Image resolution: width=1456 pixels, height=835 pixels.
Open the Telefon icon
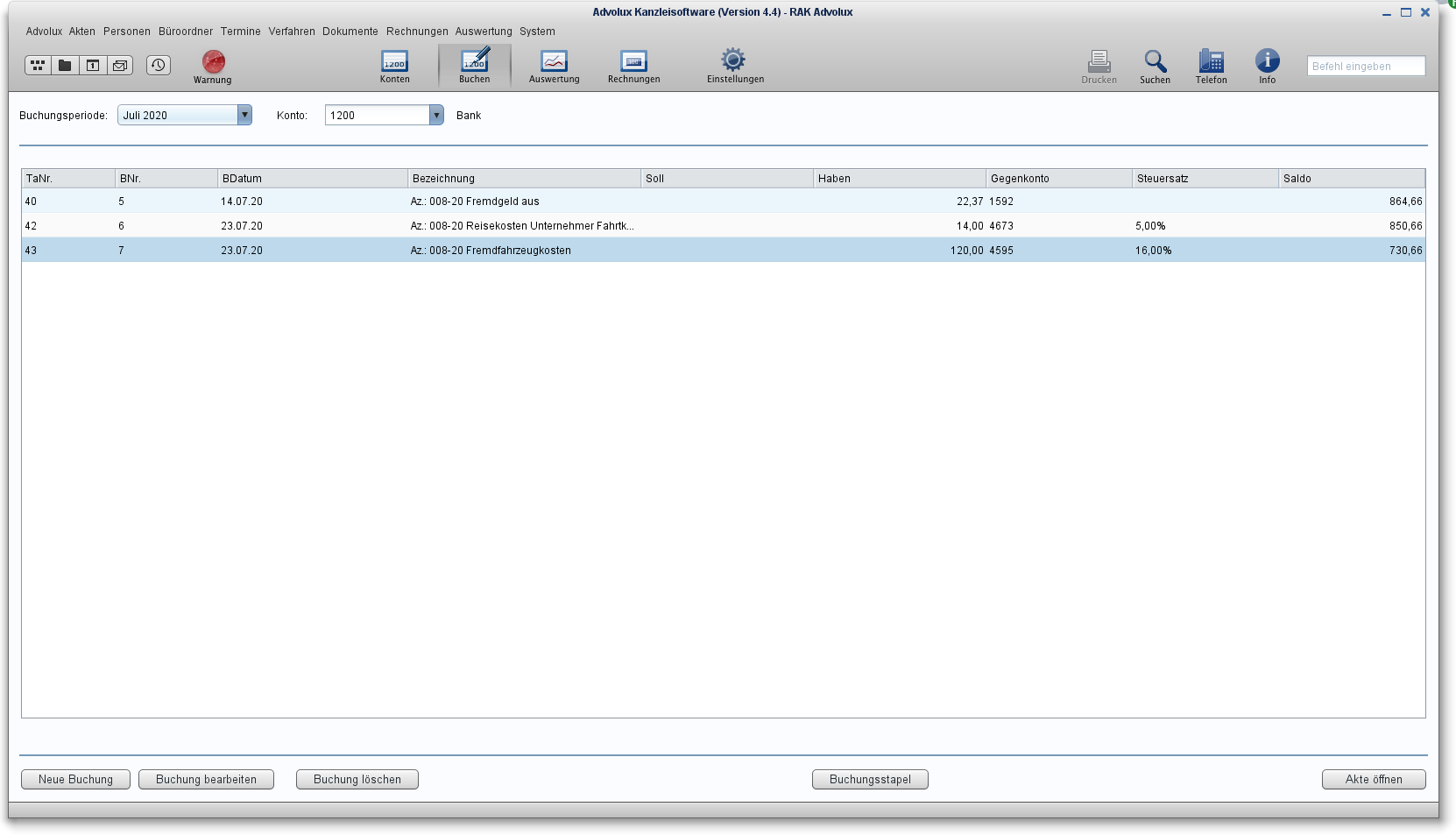coord(1212,67)
